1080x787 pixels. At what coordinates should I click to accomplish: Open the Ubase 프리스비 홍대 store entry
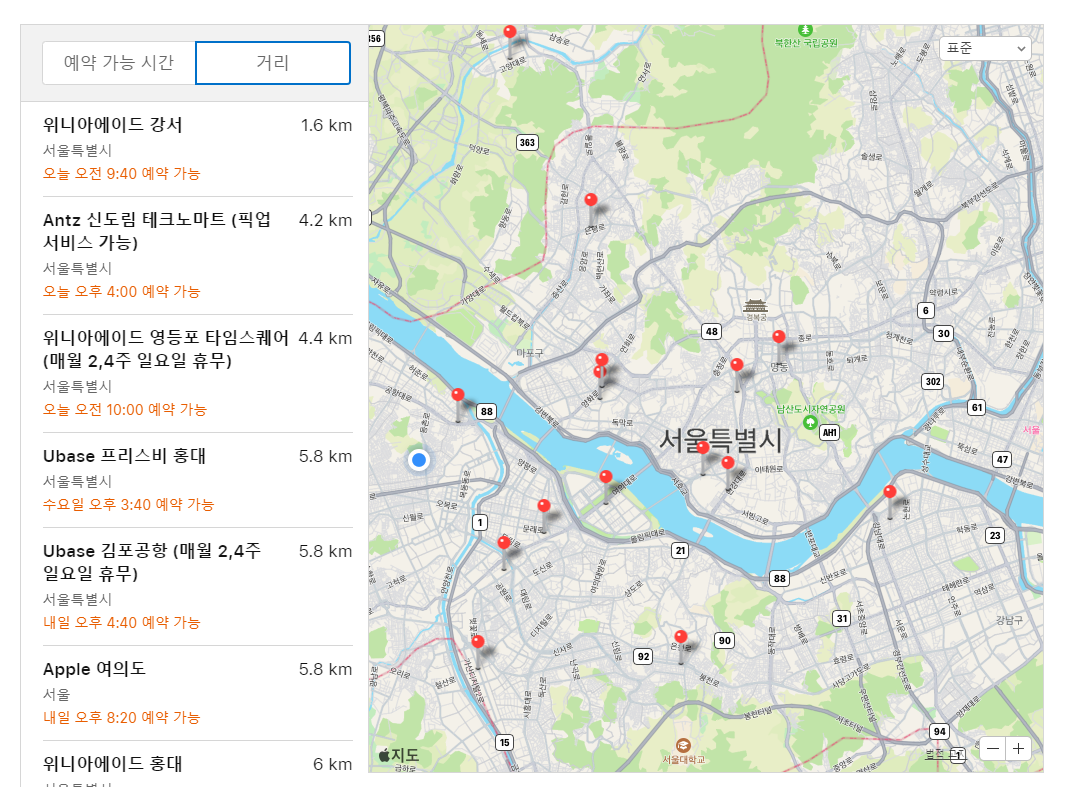pyautogui.click(x=198, y=481)
